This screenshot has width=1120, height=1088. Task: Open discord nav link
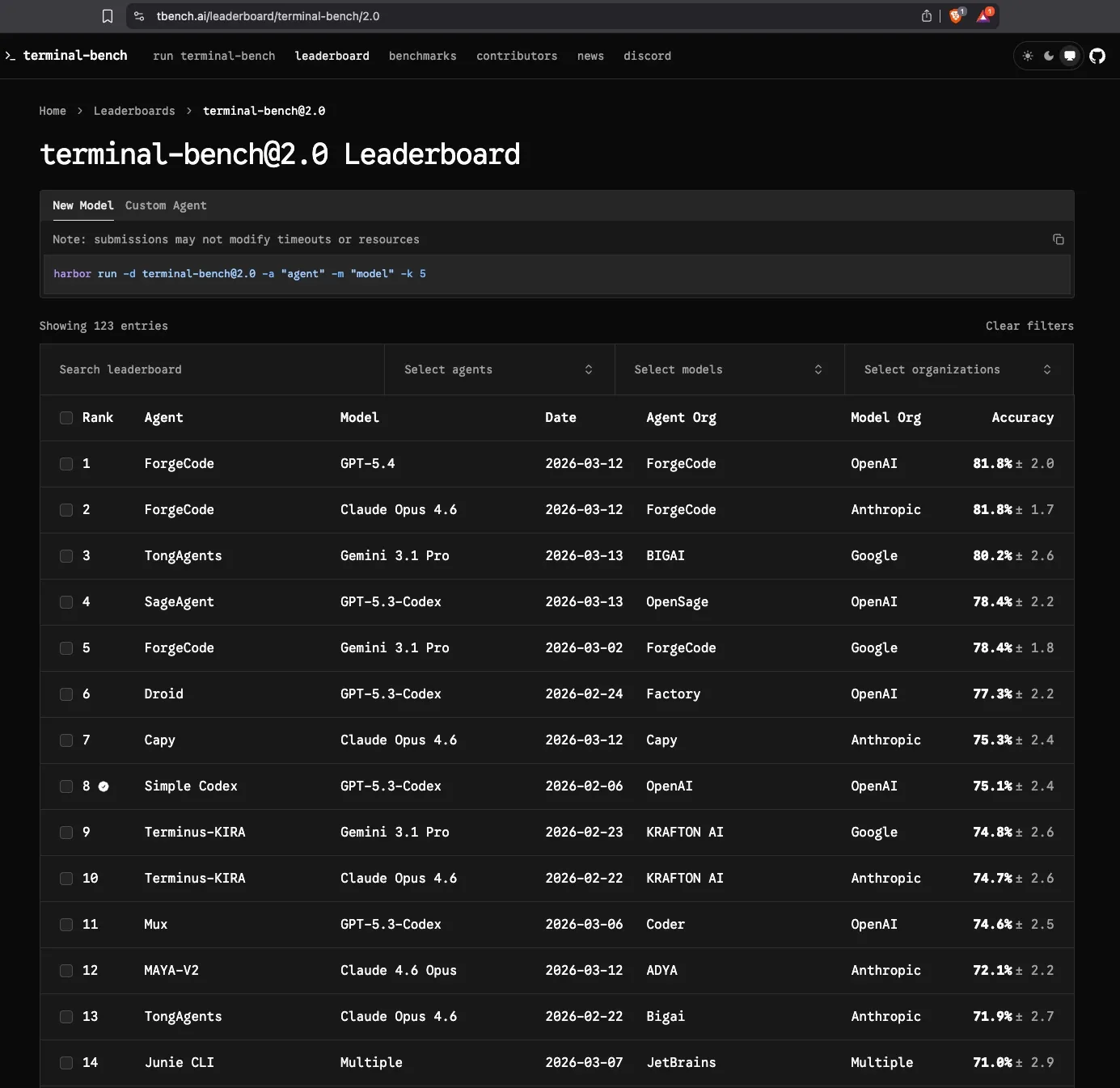(x=647, y=56)
